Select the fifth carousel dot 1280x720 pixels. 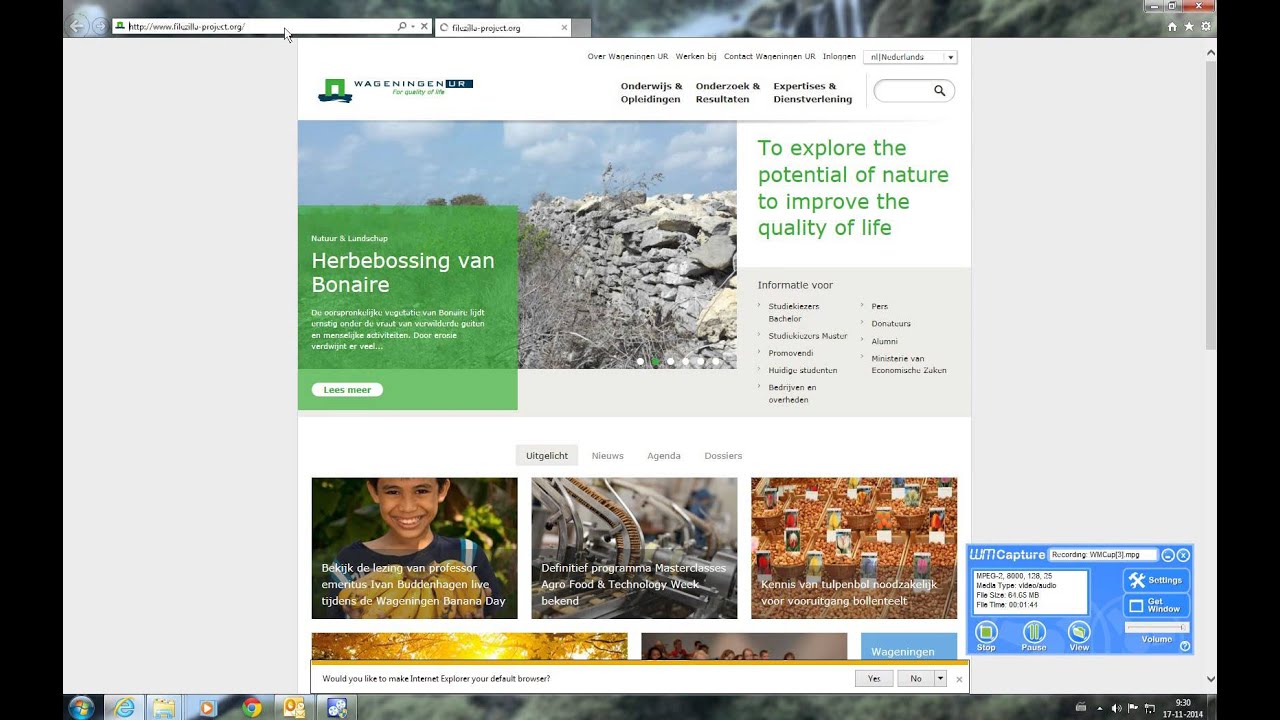pyautogui.click(x=700, y=361)
